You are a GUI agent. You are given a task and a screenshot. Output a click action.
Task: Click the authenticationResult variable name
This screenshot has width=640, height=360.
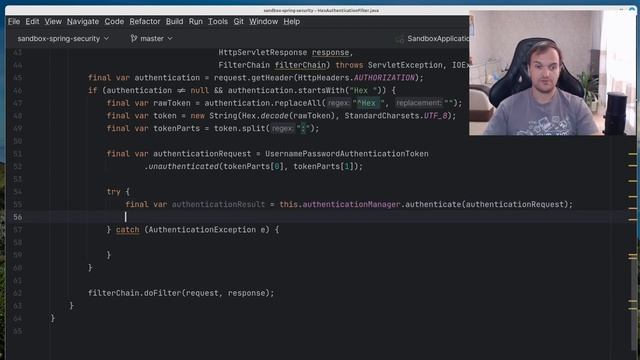tap(218, 204)
